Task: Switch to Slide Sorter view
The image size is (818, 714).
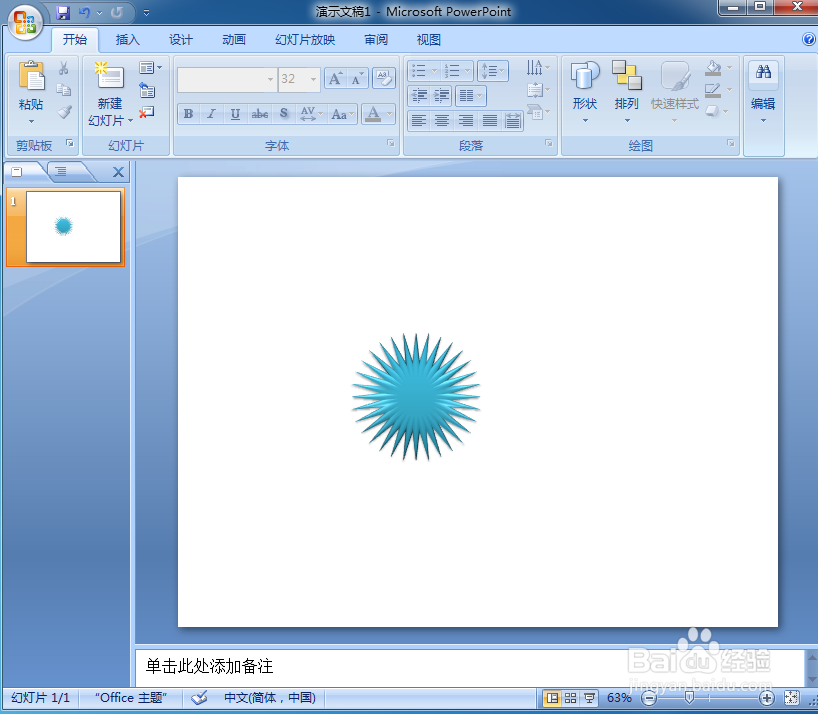Action: 570,697
